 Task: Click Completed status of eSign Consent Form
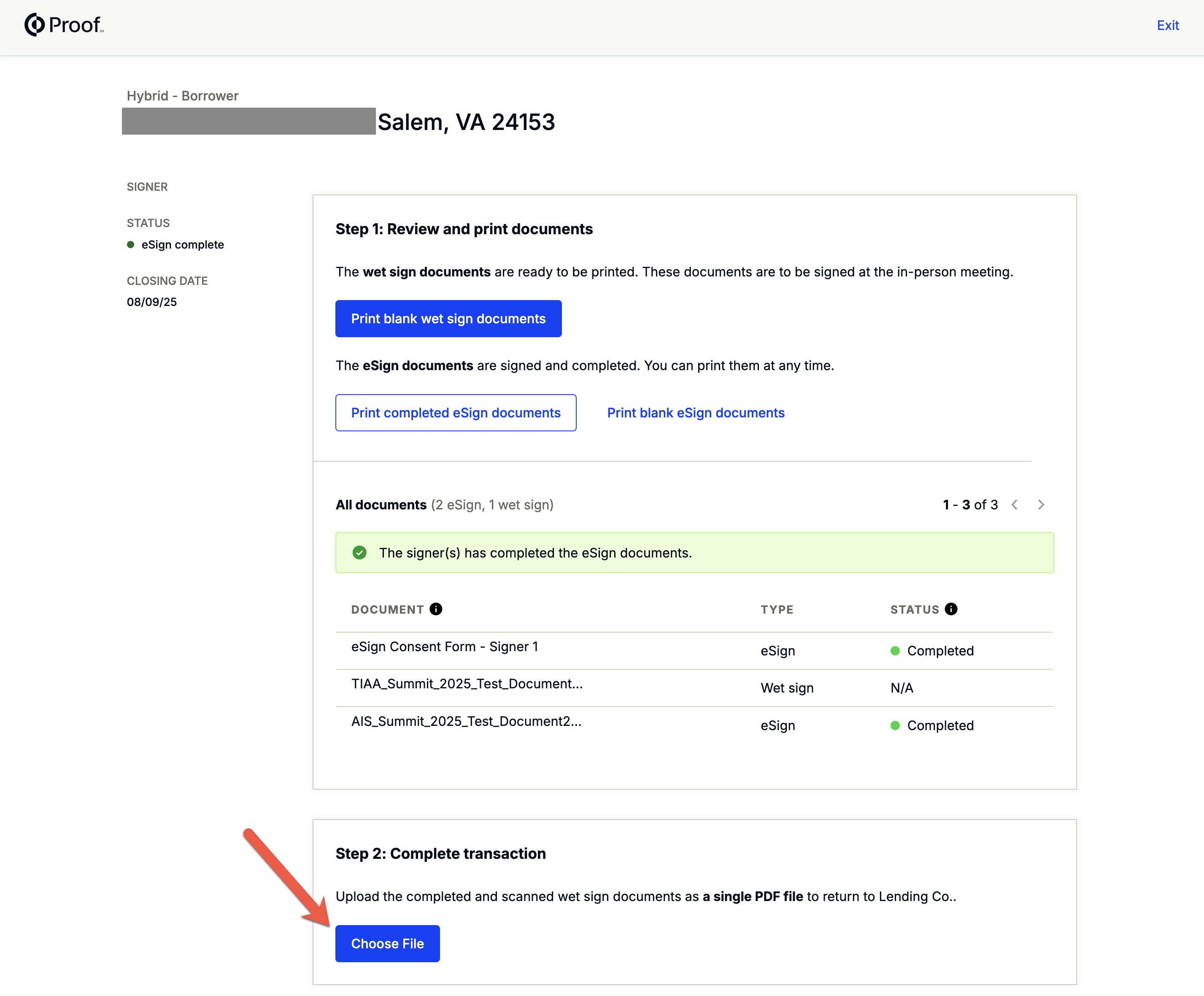pyautogui.click(x=932, y=651)
